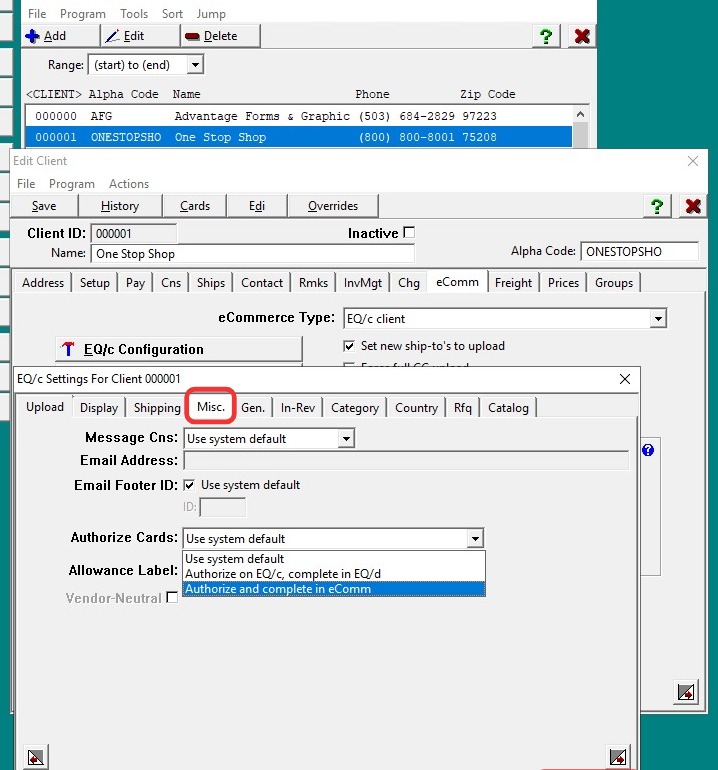Viewport: 718px width, 770px height.
Task: Click the bottom-right forward arrow icon in EQ/c Settings
Action: [617, 757]
